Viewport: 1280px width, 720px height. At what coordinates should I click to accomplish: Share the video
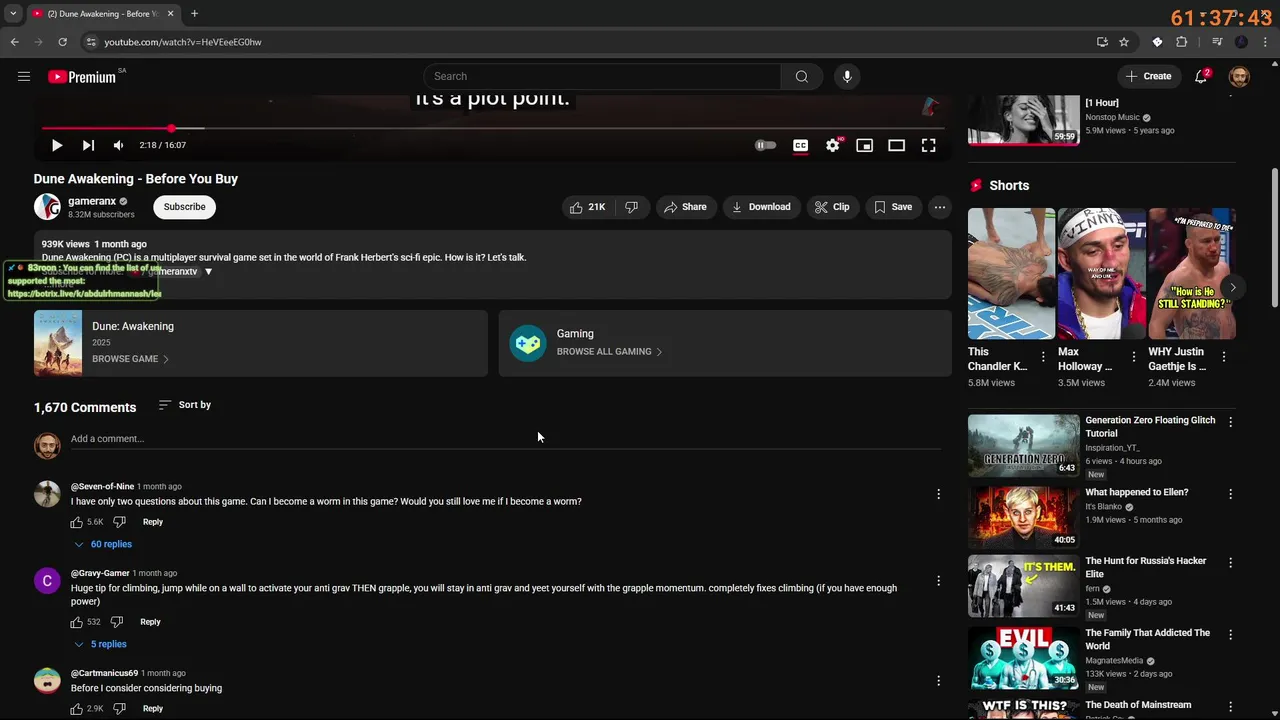(x=685, y=207)
